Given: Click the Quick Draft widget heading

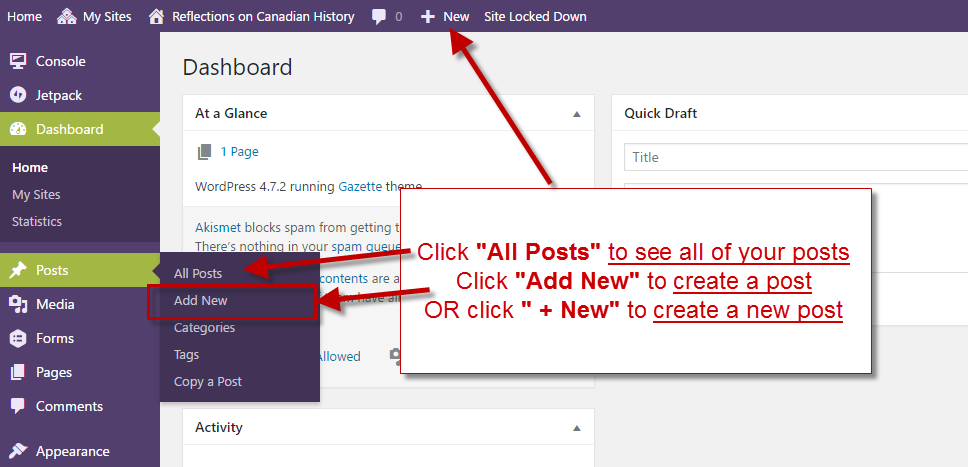Looking at the screenshot, I should click(x=661, y=114).
